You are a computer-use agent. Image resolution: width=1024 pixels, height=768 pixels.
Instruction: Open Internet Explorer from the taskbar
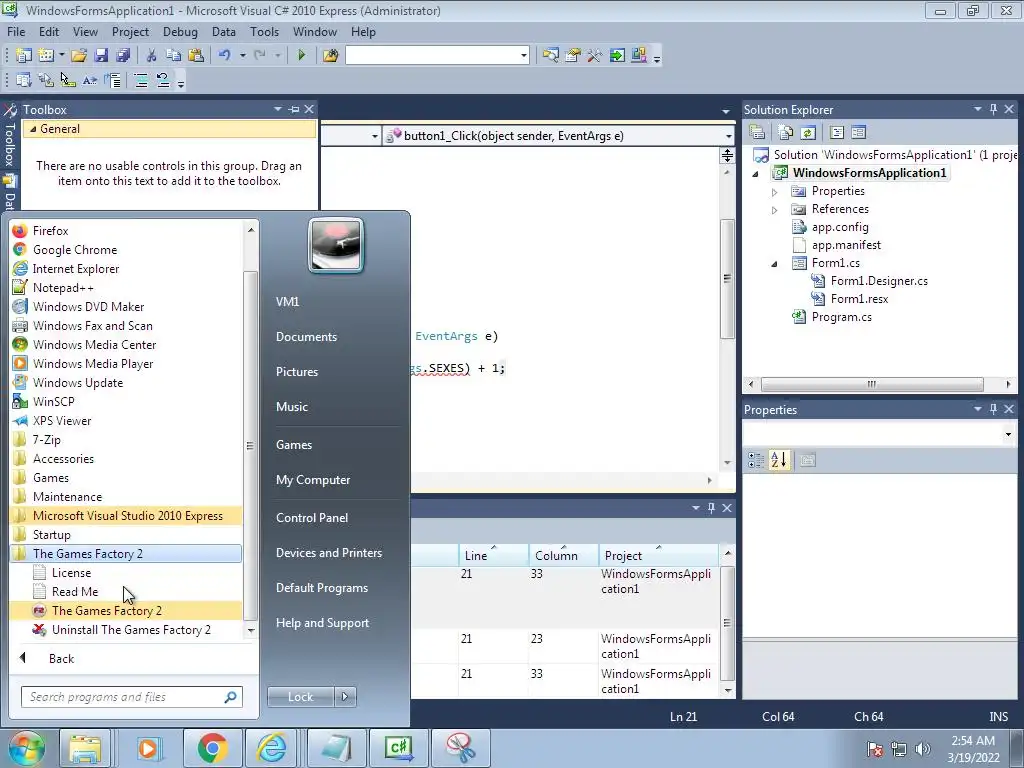click(272, 748)
